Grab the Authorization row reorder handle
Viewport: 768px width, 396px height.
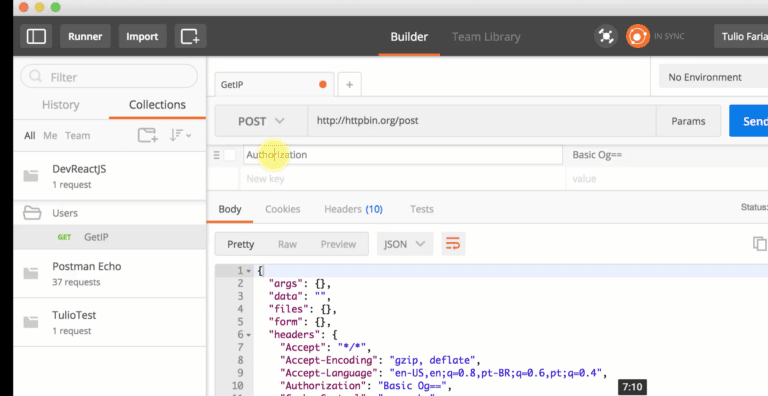(x=216, y=155)
